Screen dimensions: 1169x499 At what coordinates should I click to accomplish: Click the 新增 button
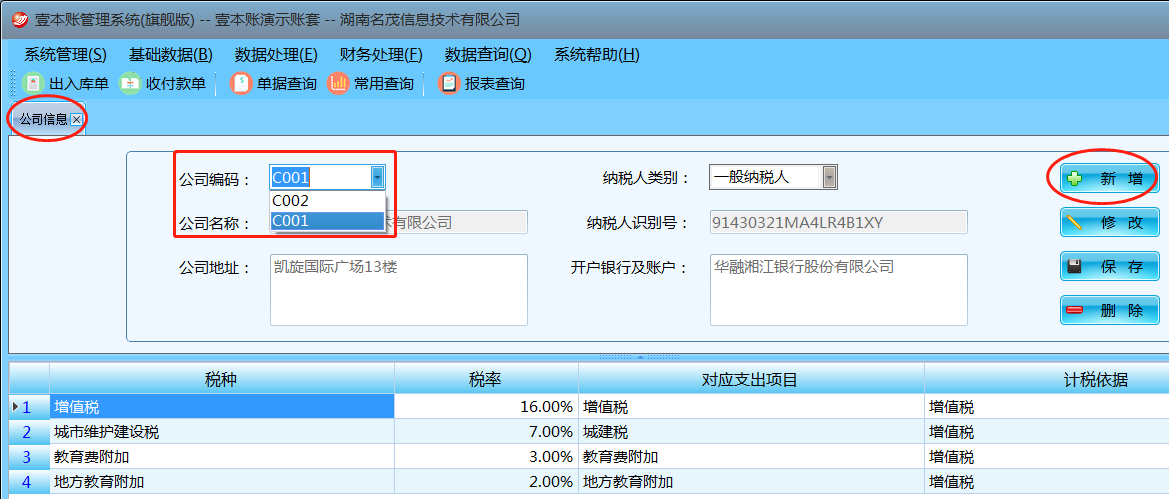[1109, 179]
